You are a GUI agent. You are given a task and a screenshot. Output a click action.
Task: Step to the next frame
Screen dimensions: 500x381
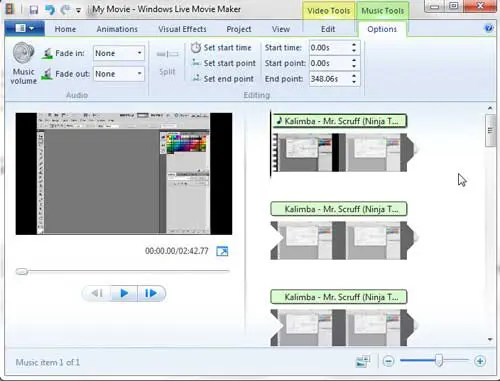point(151,293)
